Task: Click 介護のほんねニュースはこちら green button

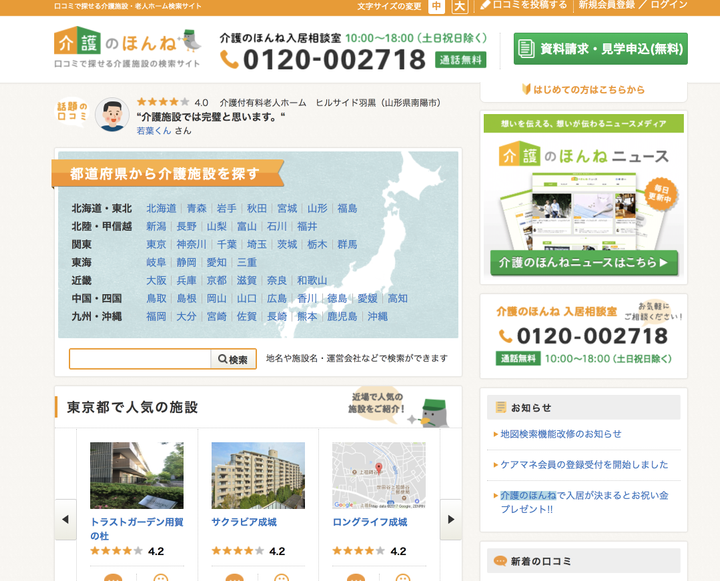Action: (584, 263)
